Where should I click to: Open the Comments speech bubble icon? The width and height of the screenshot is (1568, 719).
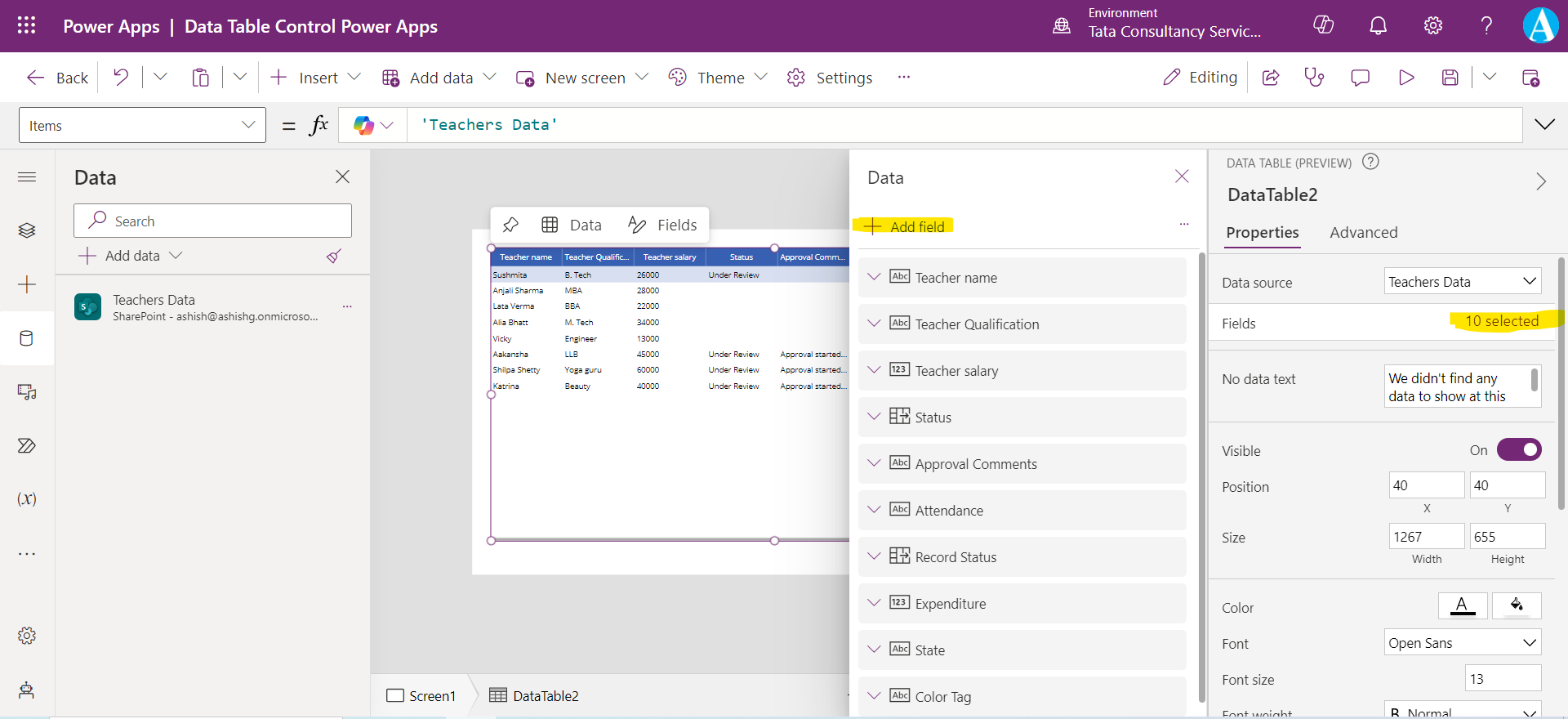point(1360,78)
